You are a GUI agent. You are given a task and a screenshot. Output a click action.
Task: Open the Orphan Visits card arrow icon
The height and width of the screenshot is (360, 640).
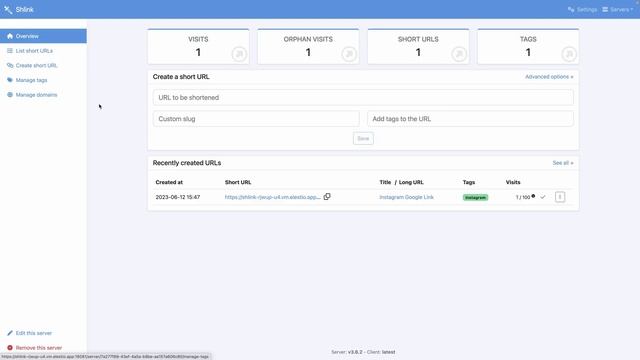(x=349, y=54)
